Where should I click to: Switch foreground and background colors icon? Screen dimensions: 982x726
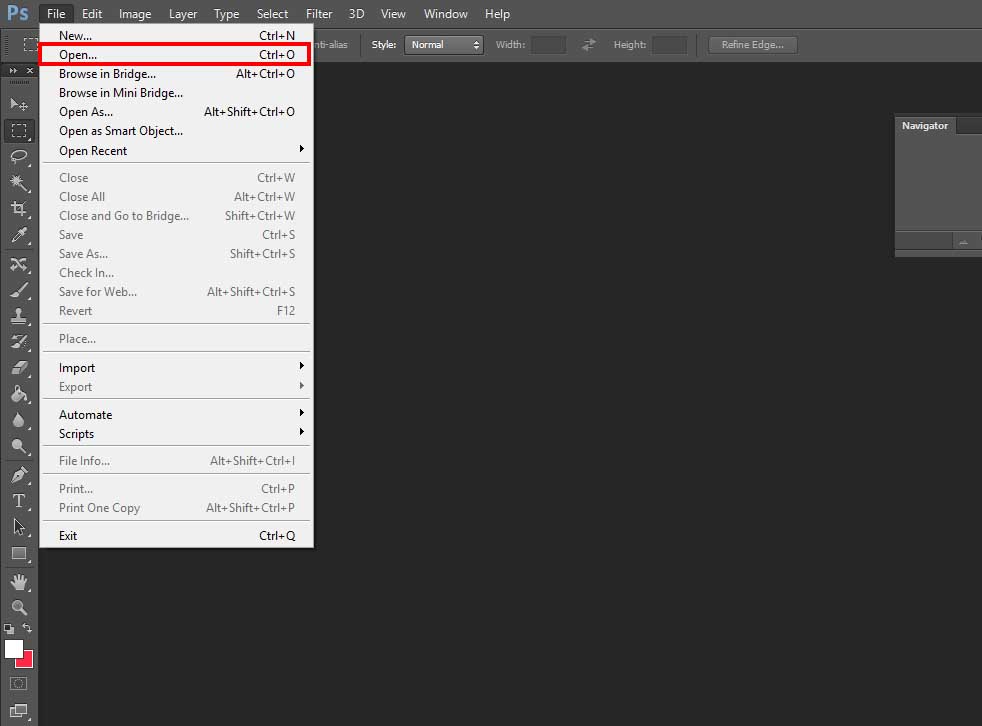click(27, 628)
